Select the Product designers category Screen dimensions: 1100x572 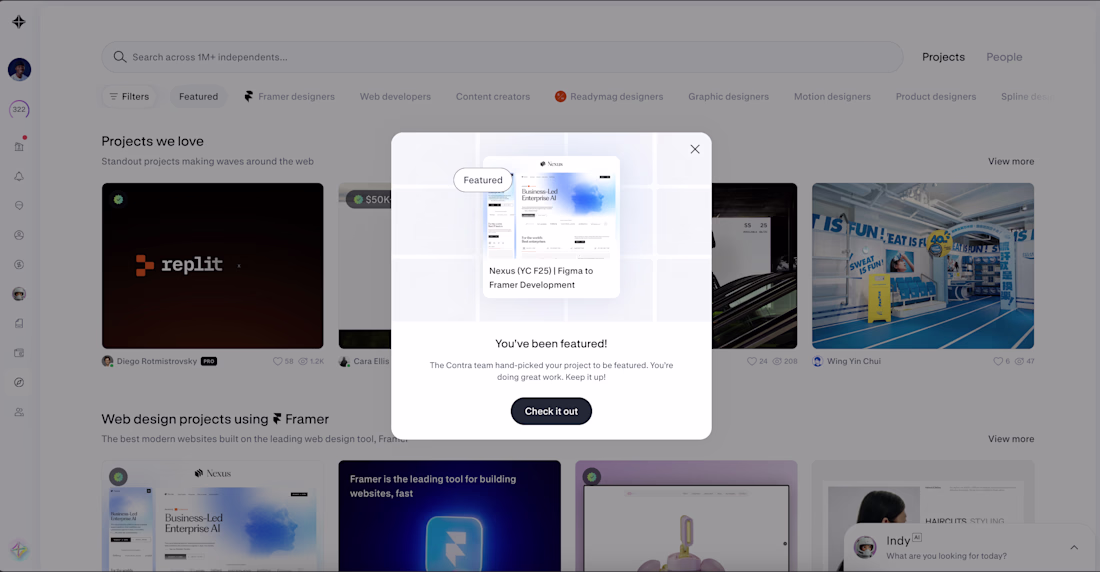935,96
